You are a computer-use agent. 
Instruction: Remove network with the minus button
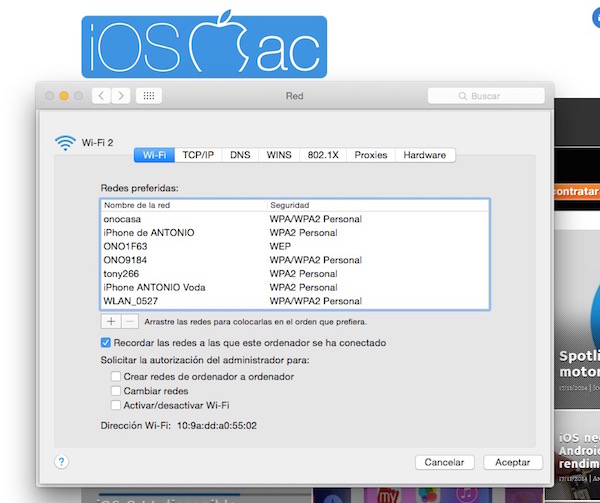click(x=130, y=321)
